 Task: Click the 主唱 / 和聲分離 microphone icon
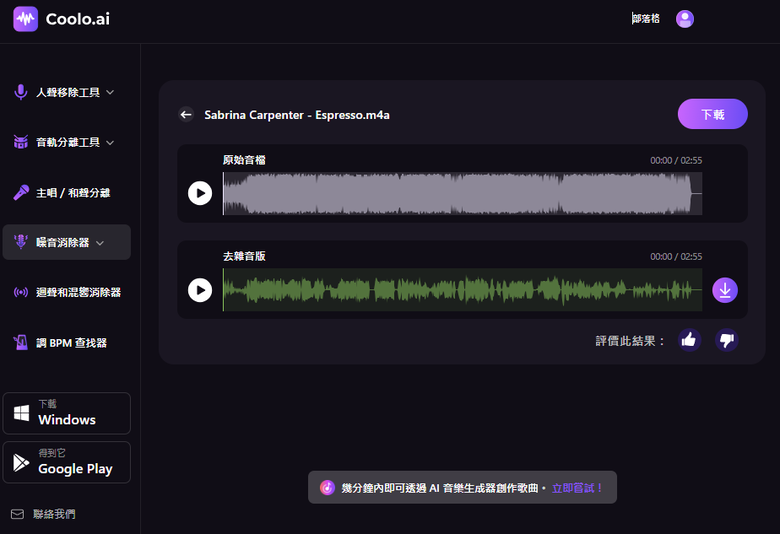coord(21,193)
